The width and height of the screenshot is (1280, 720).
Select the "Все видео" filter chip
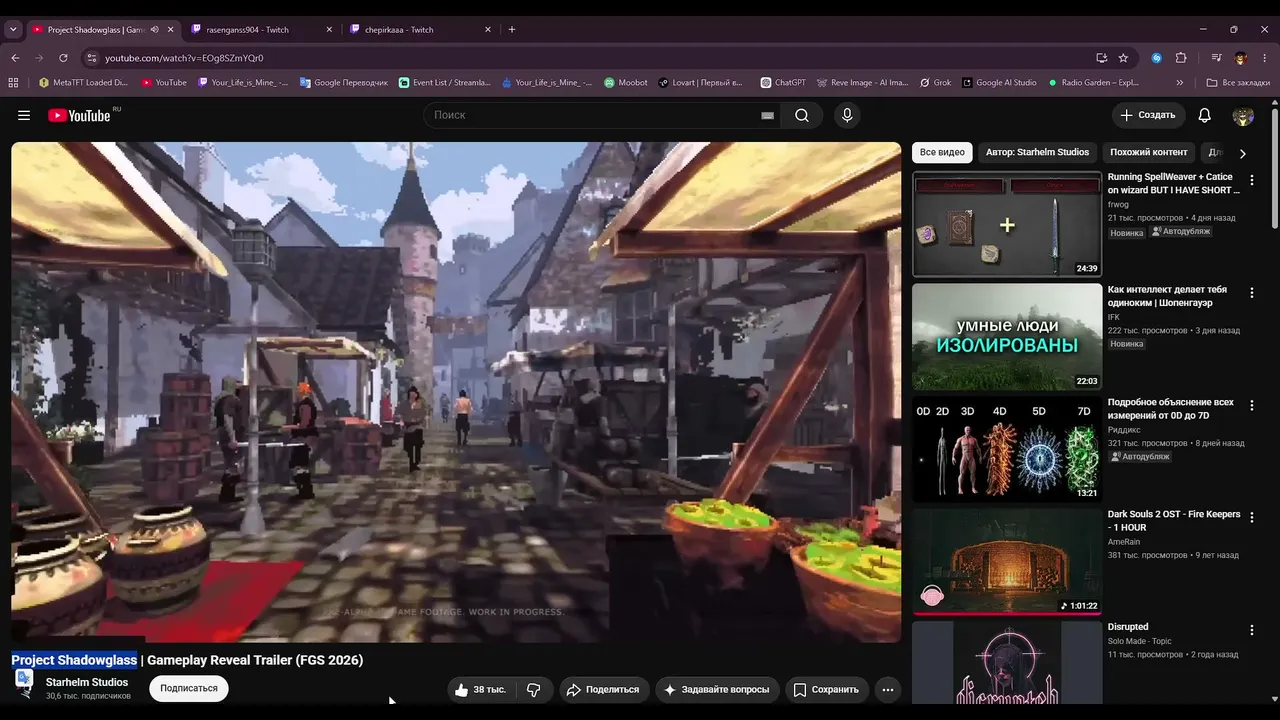click(x=942, y=152)
